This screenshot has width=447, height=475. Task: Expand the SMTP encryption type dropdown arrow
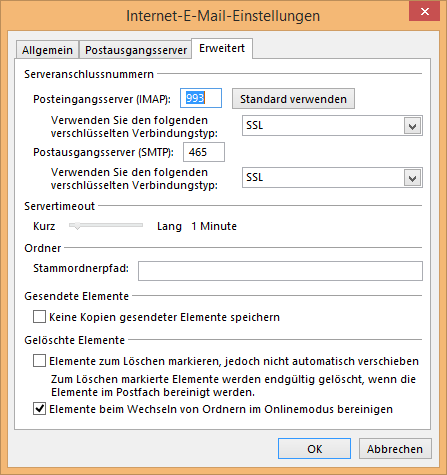[413, 178]
